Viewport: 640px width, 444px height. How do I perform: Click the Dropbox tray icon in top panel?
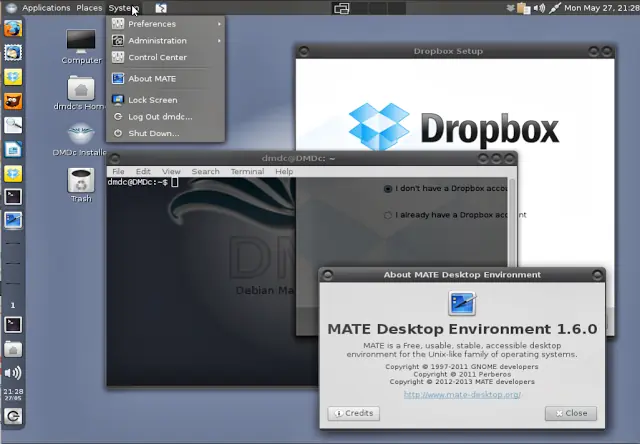(510, 8)
